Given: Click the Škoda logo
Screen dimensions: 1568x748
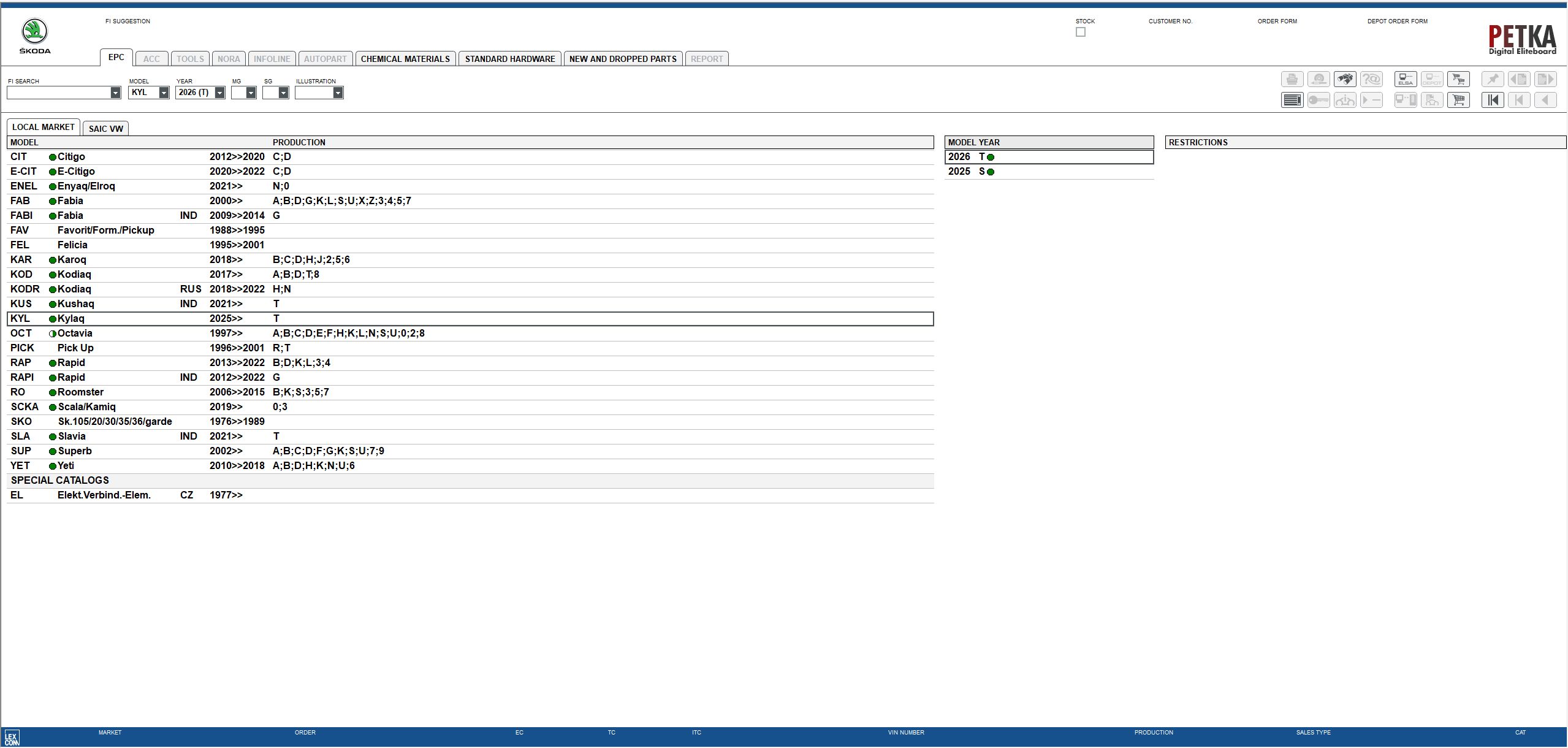Looking at the screenshot, I should click(35, 36).
